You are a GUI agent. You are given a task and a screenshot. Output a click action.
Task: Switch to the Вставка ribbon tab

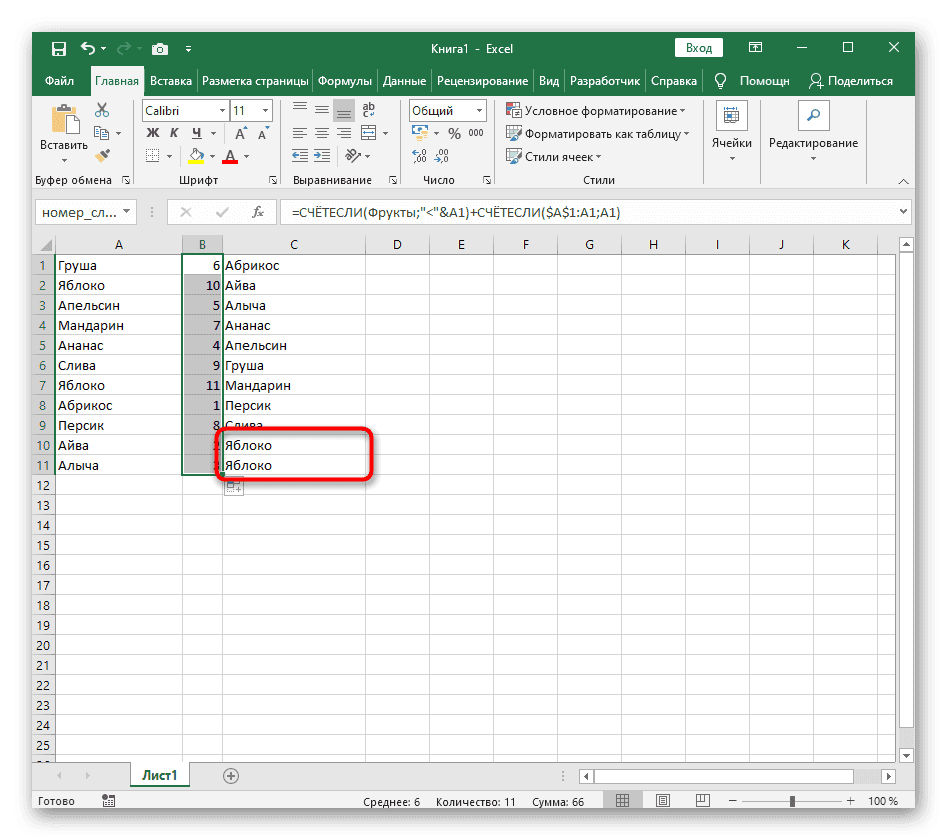click(x=170, y=81)
